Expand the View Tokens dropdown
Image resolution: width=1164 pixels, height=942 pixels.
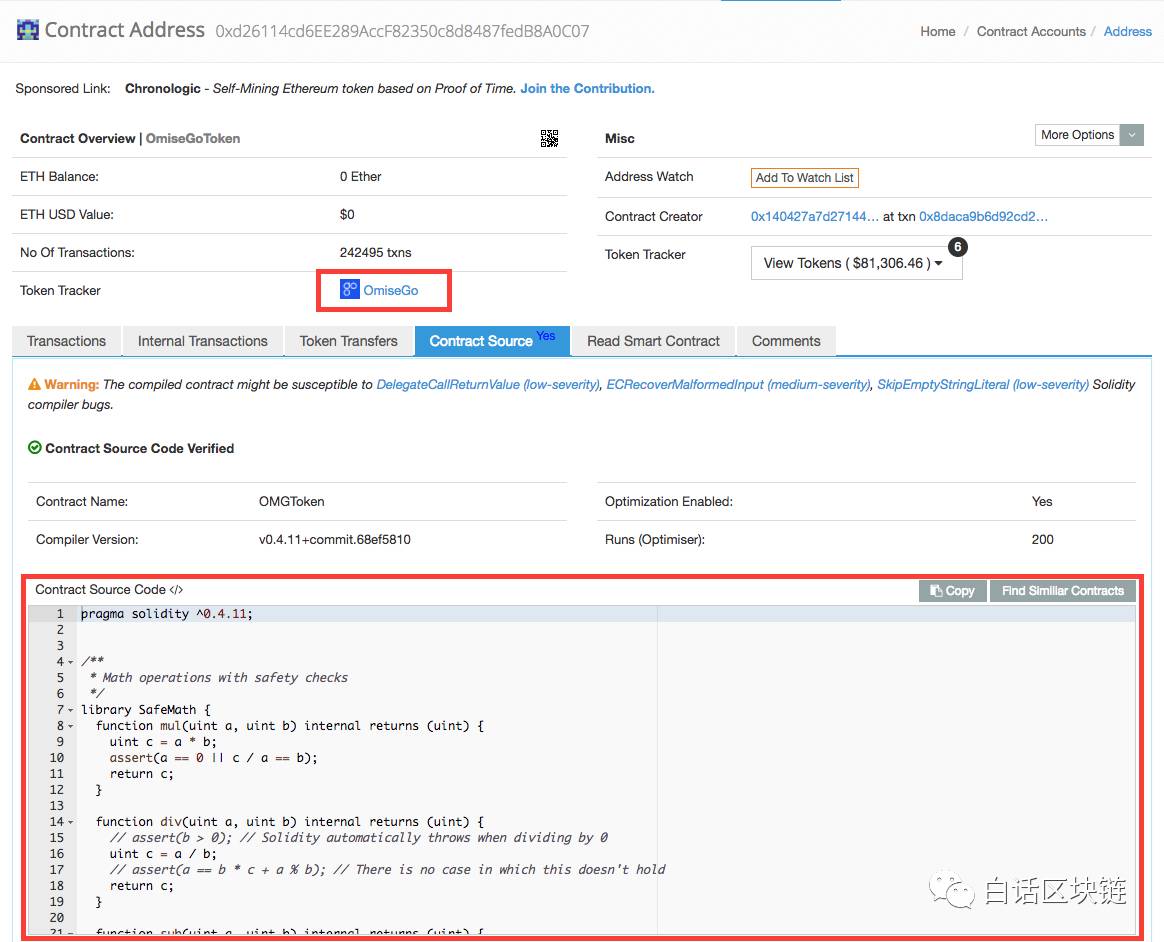click(x=857, y=264)
